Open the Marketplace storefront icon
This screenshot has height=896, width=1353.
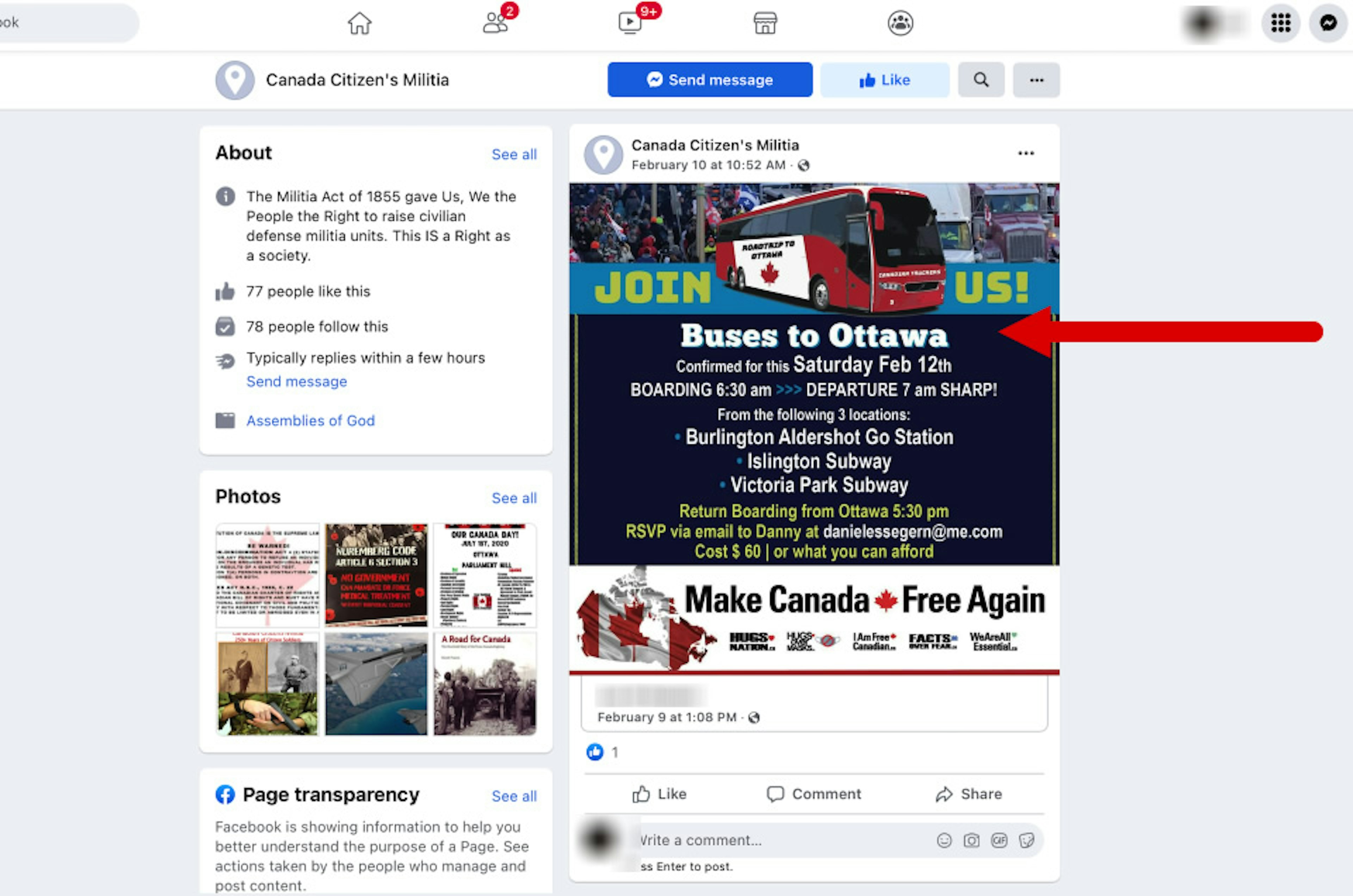pyautogui.click(x=765, y=24)
